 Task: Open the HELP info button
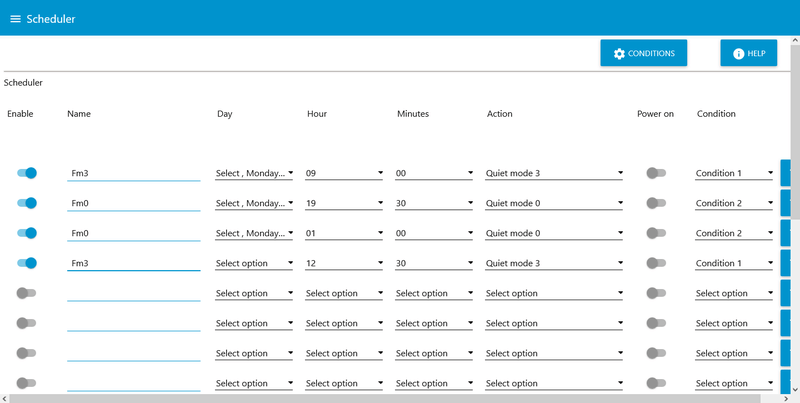[748, 53]
